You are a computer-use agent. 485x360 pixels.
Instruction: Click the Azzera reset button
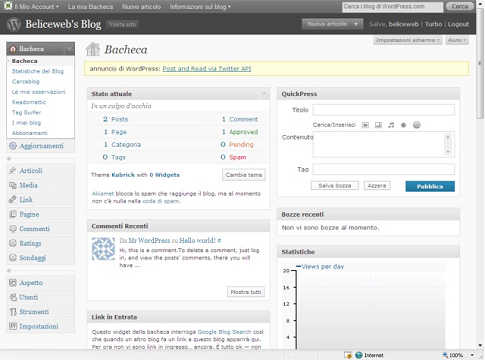click(377, 186)
